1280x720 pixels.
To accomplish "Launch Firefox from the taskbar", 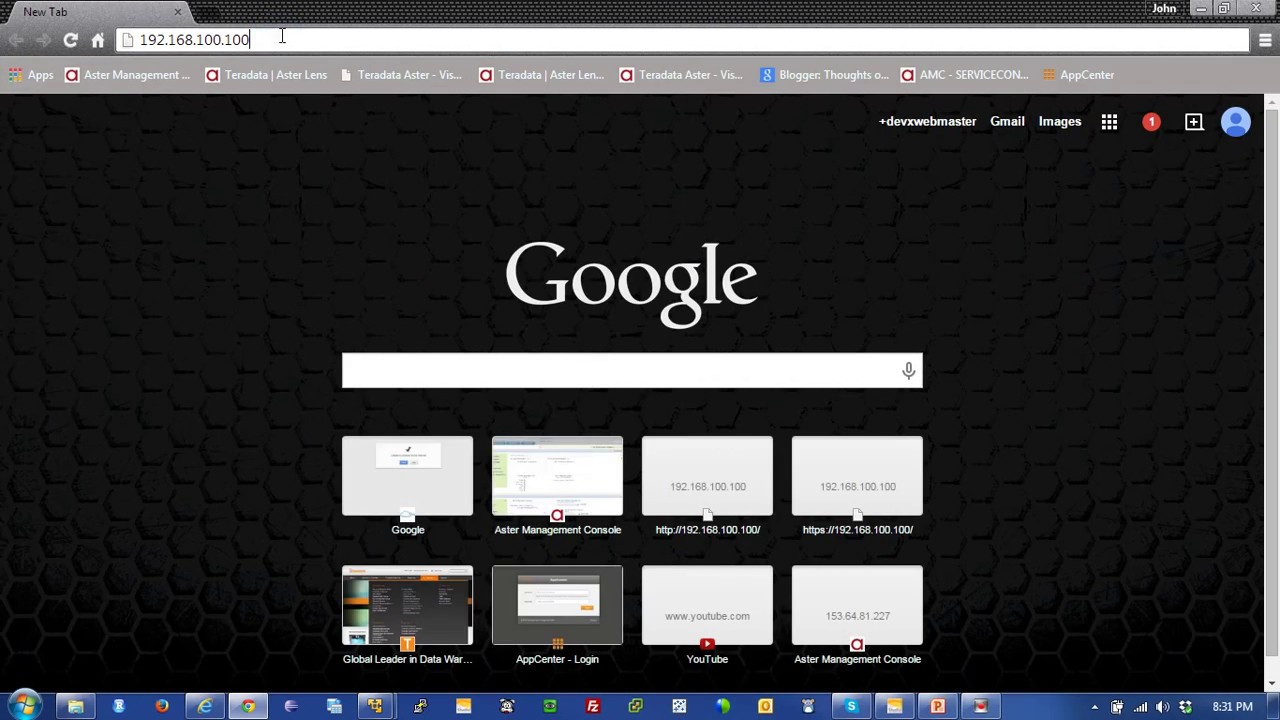I will [x=161, y=706].
